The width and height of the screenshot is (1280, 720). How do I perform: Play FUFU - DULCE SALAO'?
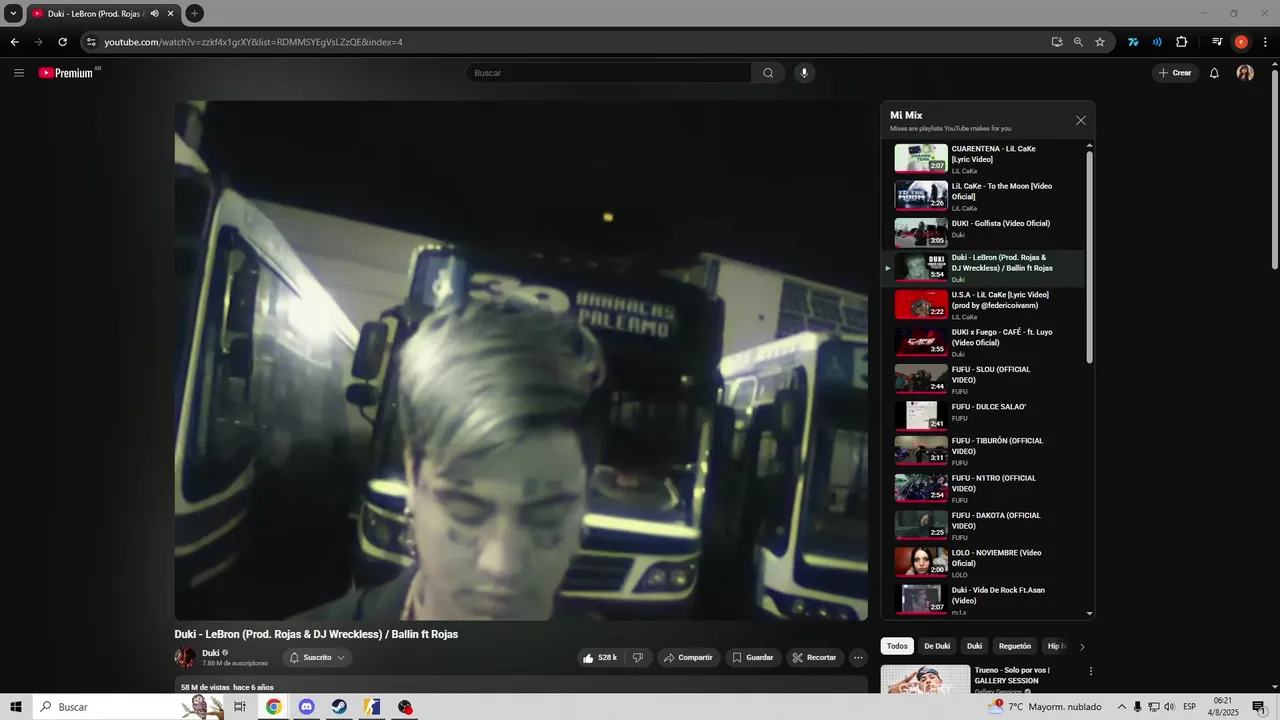(x=983, y=415)
